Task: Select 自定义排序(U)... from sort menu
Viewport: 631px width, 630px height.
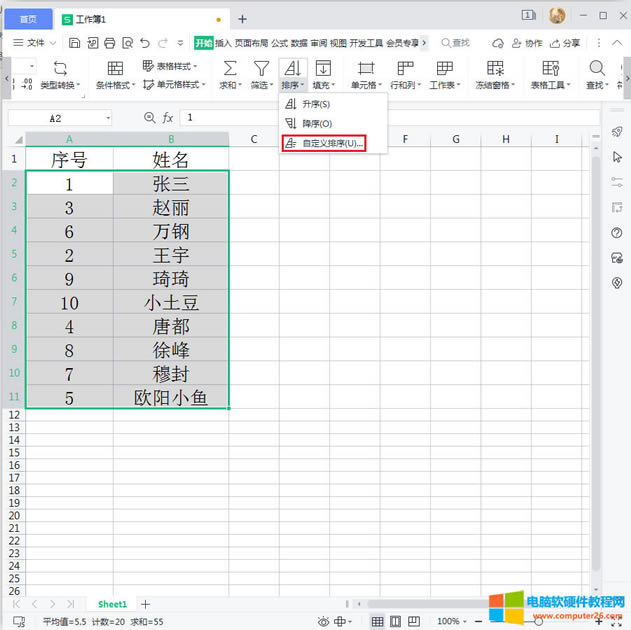Action: (x=325, y=143)
